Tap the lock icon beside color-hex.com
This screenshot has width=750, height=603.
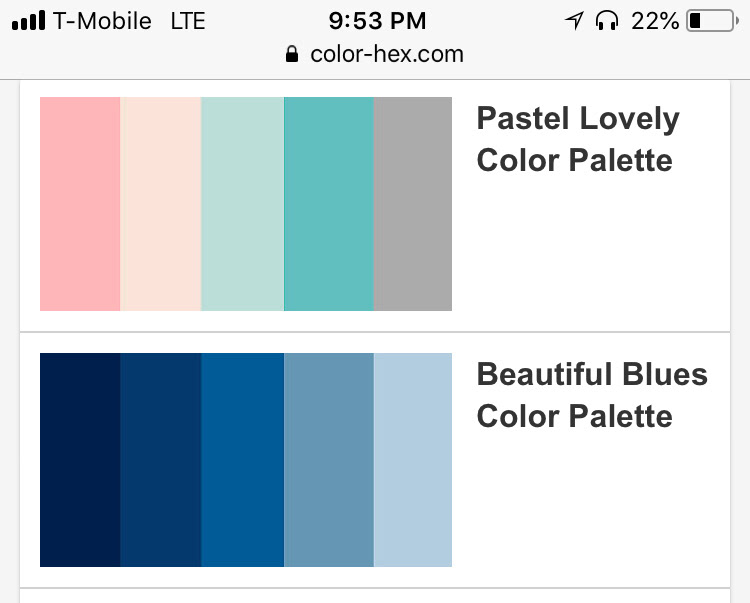[x=292, y=54]
